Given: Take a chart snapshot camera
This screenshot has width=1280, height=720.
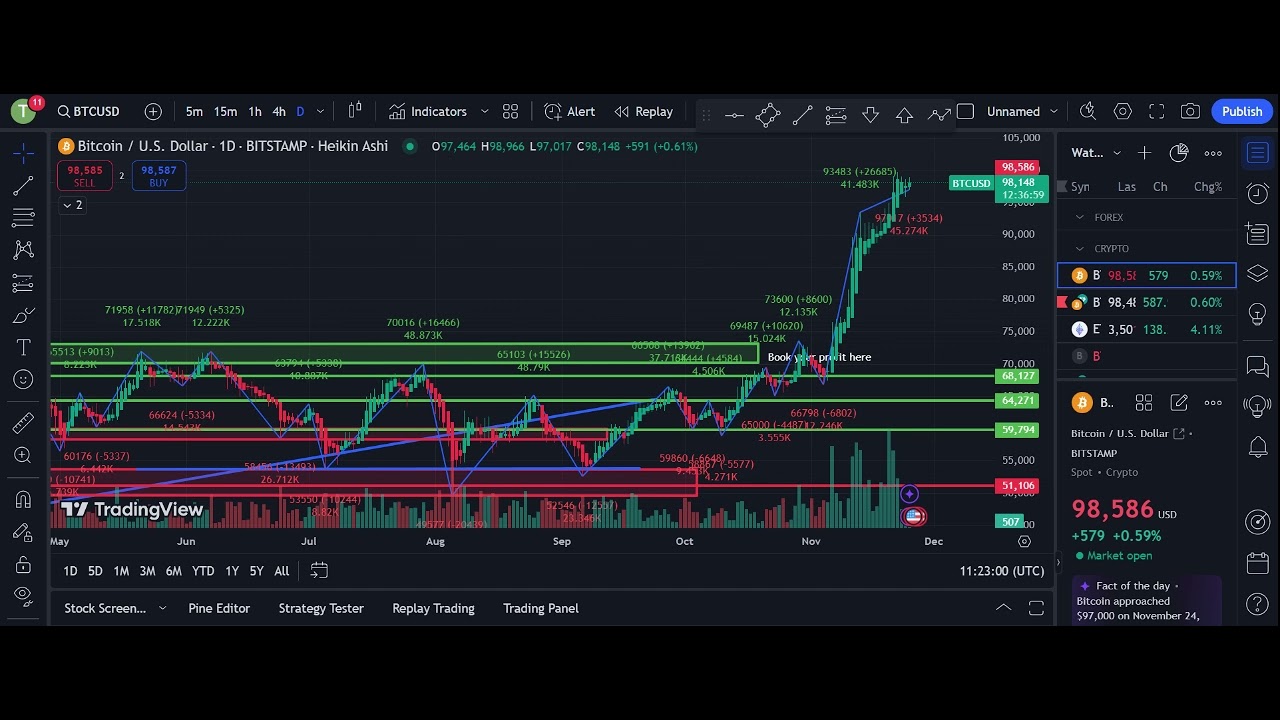Looking at the screenshot, I should (x=1190, y=112).
